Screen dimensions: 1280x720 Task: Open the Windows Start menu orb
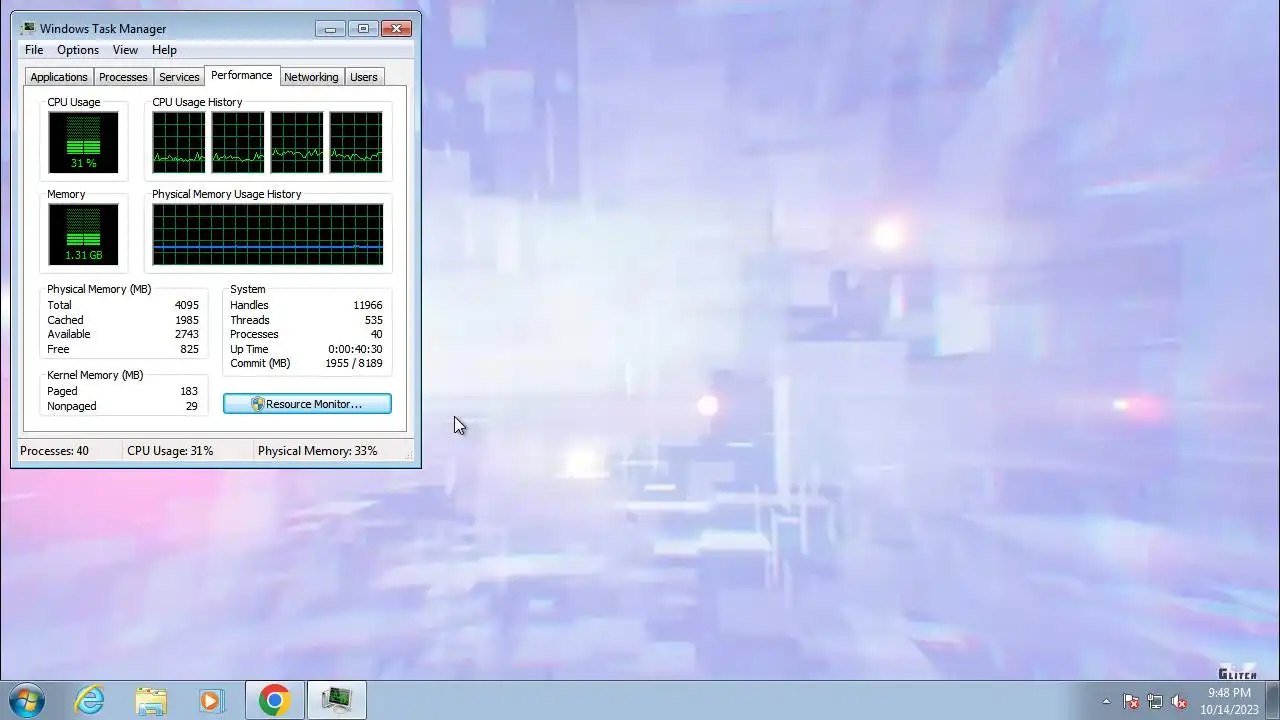click(26, 700)
